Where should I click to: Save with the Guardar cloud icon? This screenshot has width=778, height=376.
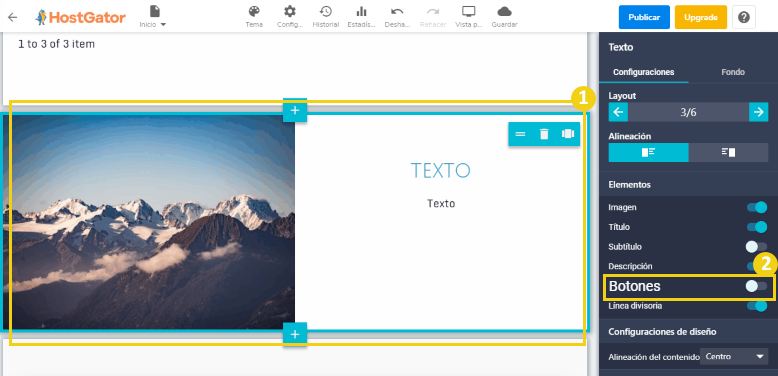point(504,16)
